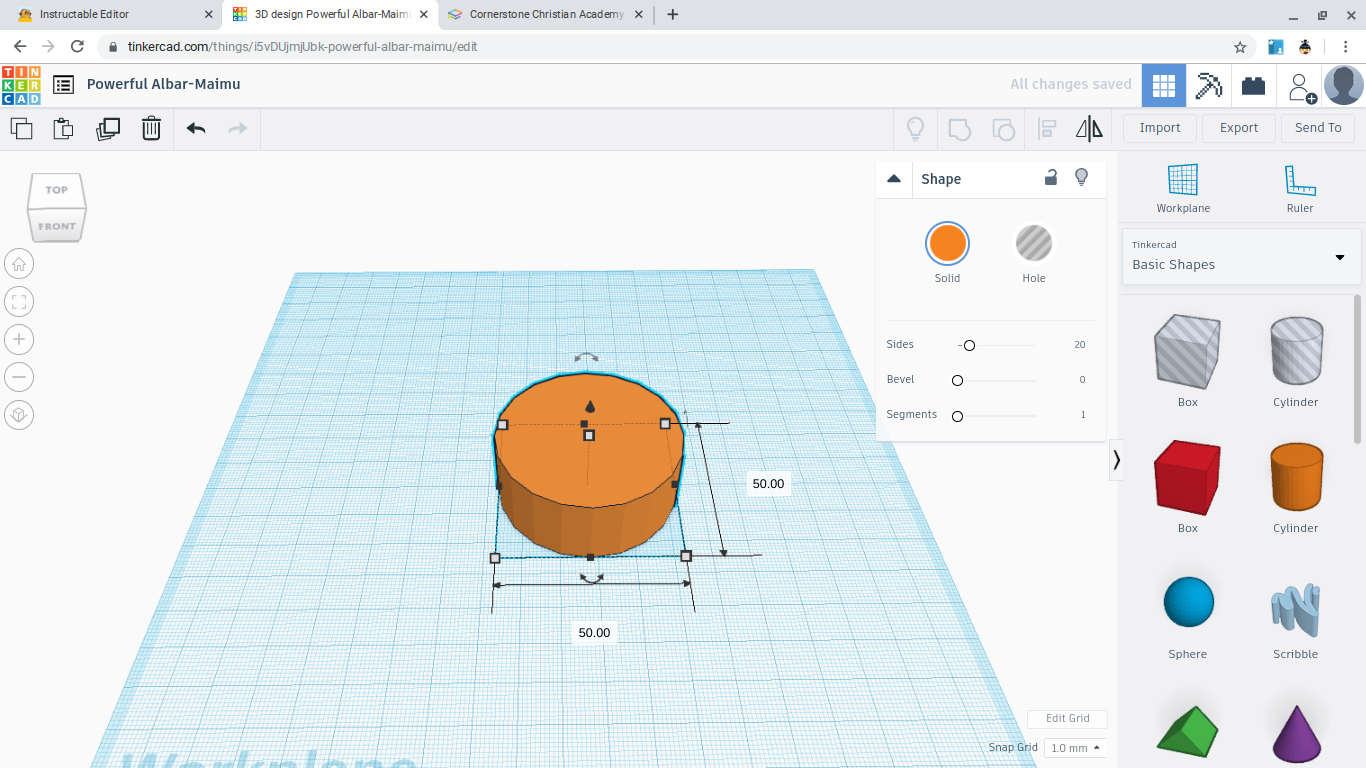Screen dimensions: 1366x768
Task: Click the Mirror tool icon
Action: (1089, 128)
